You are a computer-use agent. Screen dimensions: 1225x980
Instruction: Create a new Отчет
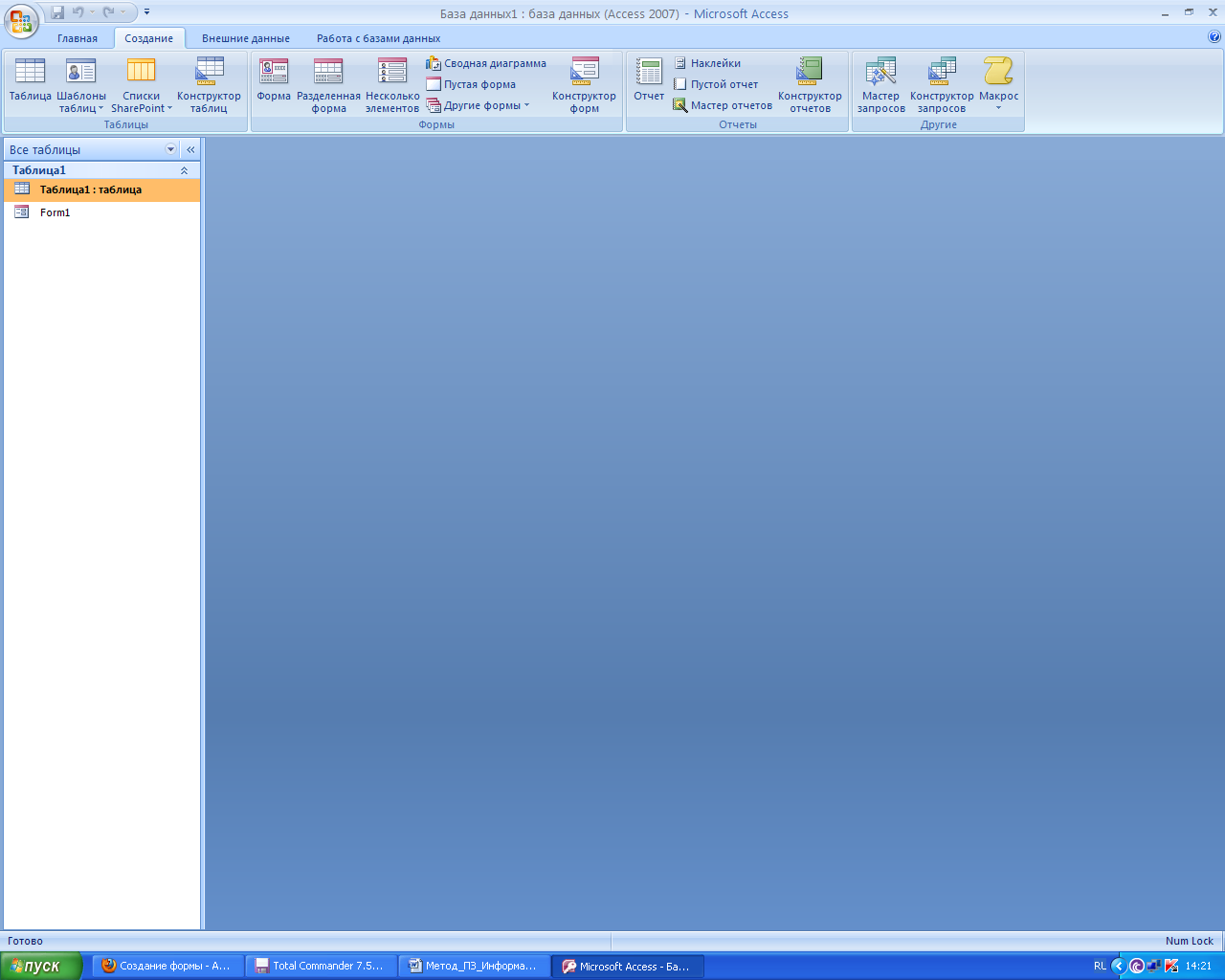pyautogui.click(x=649, y=84)
